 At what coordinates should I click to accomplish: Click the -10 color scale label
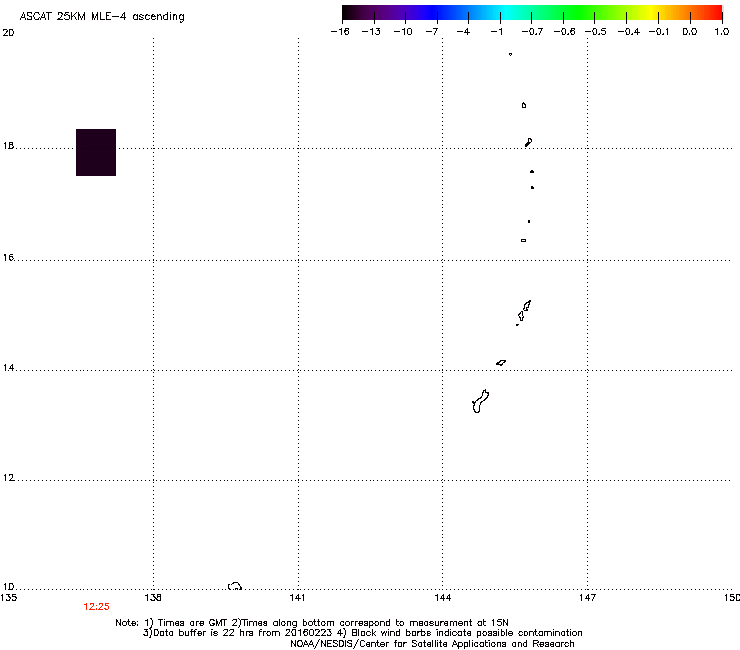tap(403, 32)
